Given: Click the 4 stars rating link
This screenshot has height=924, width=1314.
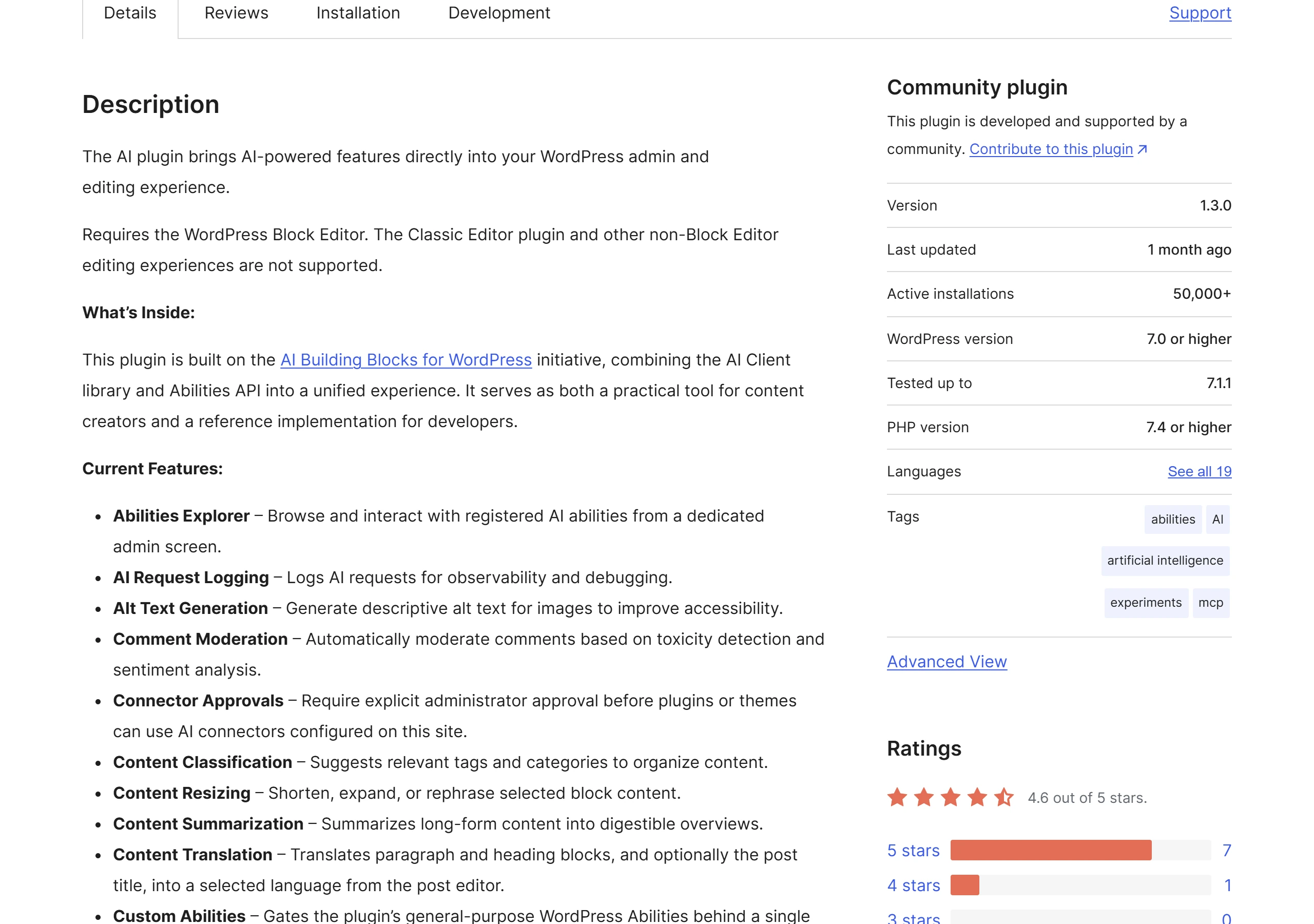Looking at the screenshot, I should click(914, 885).
